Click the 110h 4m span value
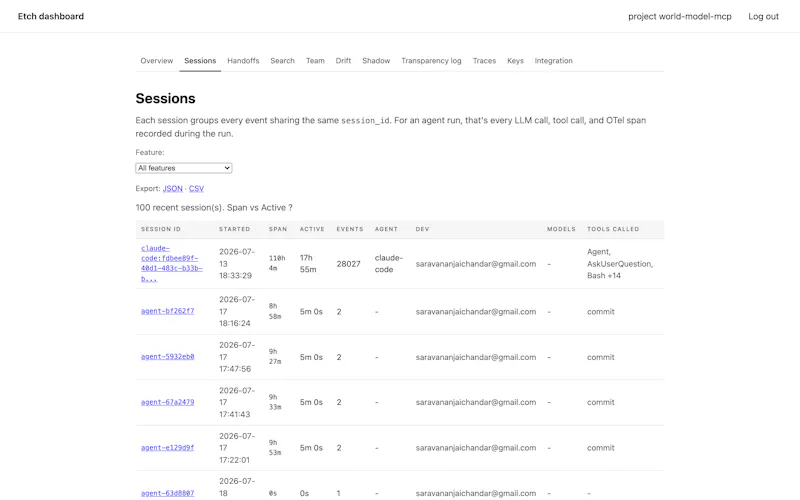The height and width of the screenshot is (500, 800). point(277,263)
